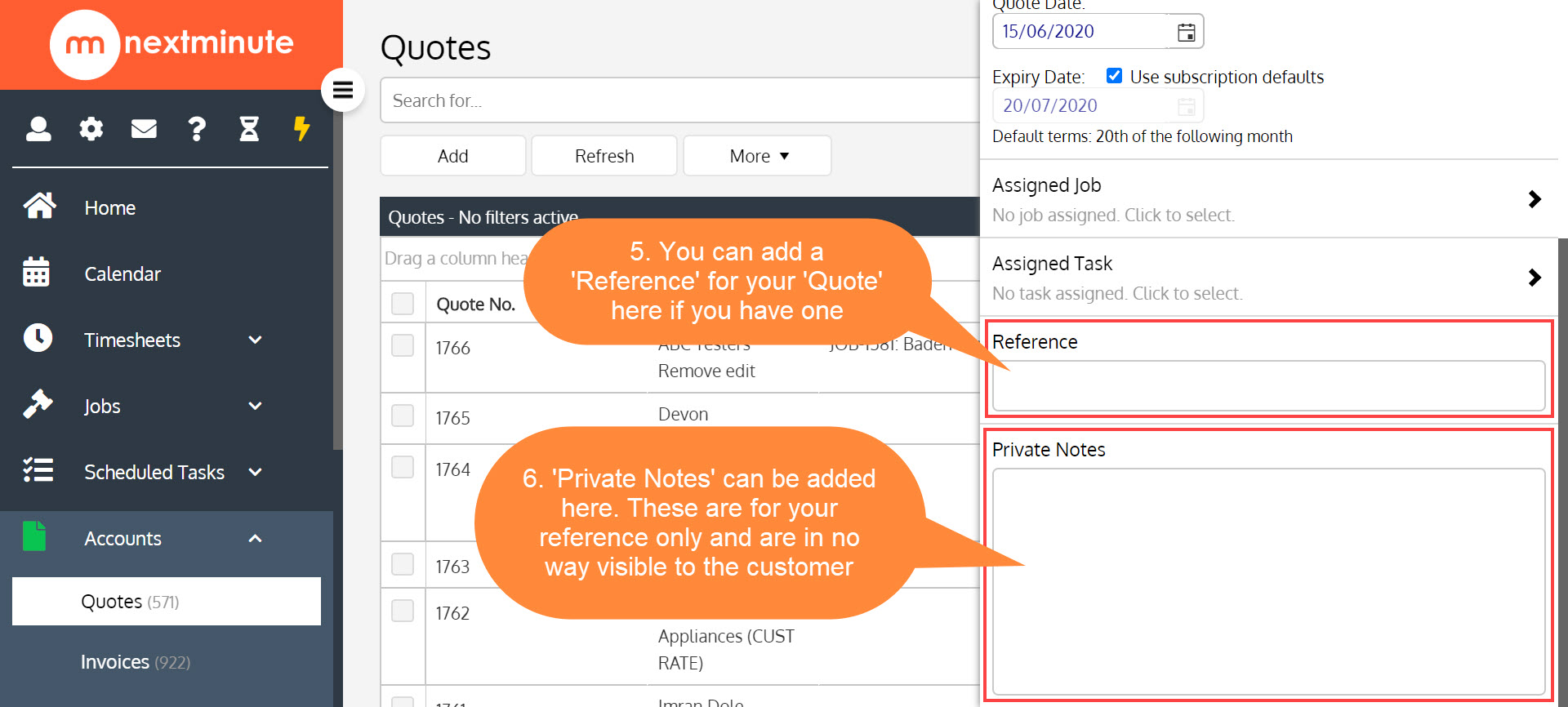Click the Calendar icon in sidebar

(x=37, y=273)
